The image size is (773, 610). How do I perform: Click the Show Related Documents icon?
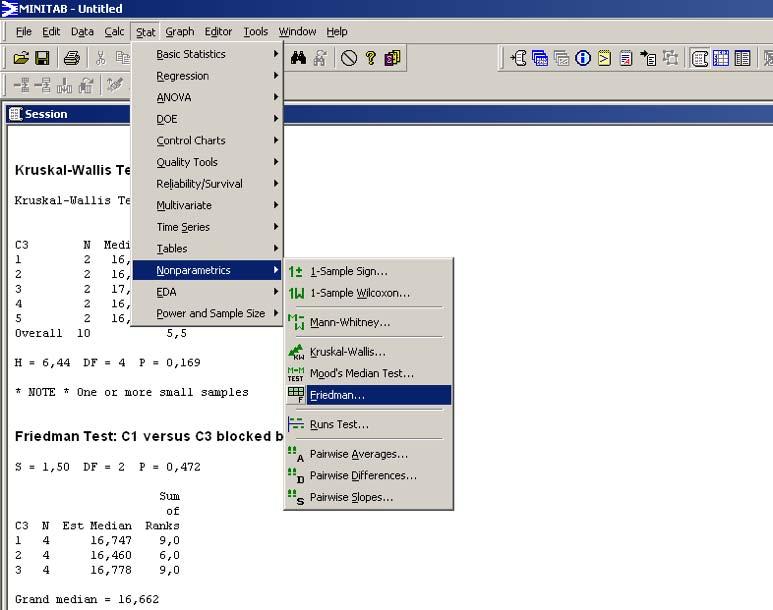pos(648,58)
